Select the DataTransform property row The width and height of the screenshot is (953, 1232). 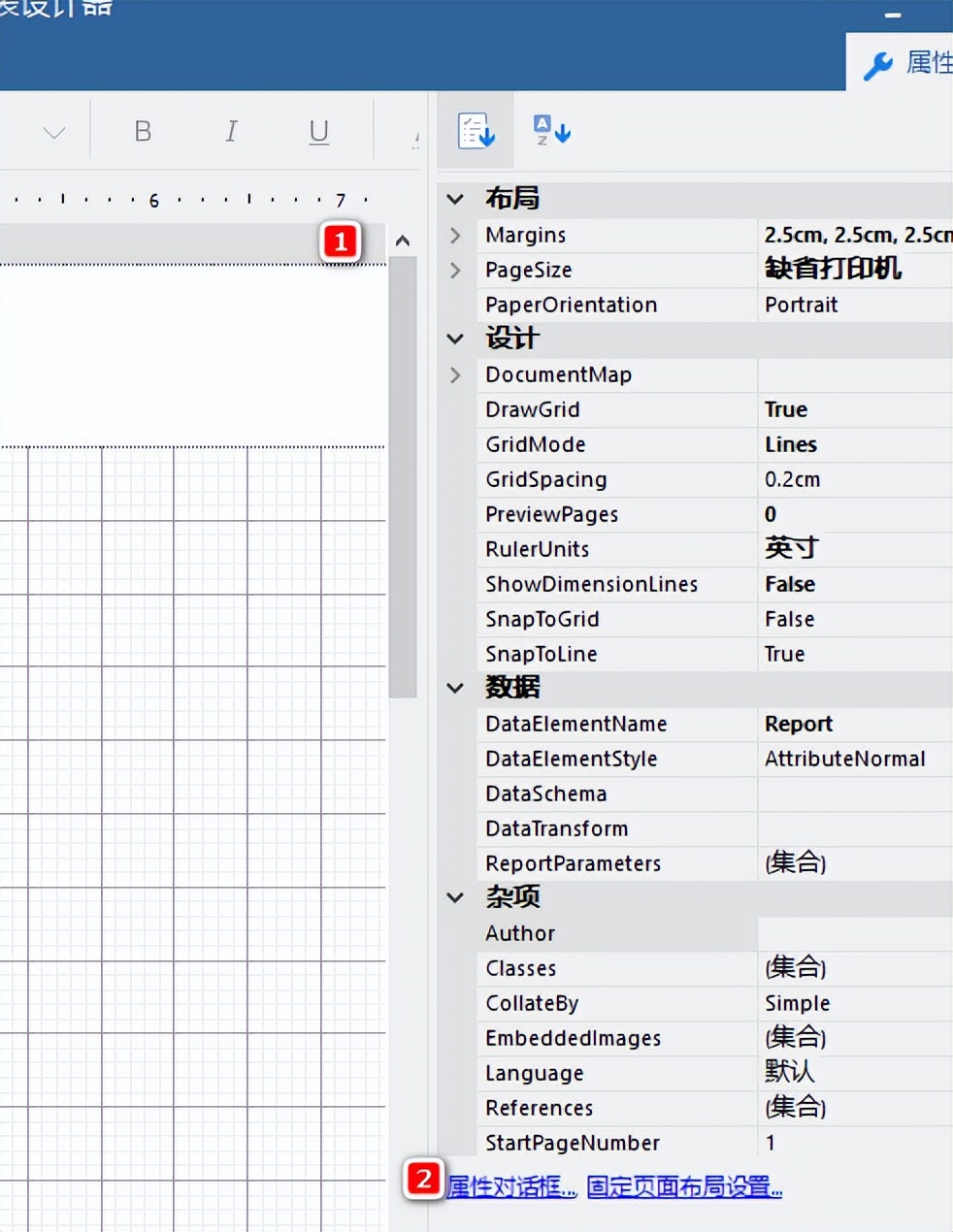click(715, 828)
